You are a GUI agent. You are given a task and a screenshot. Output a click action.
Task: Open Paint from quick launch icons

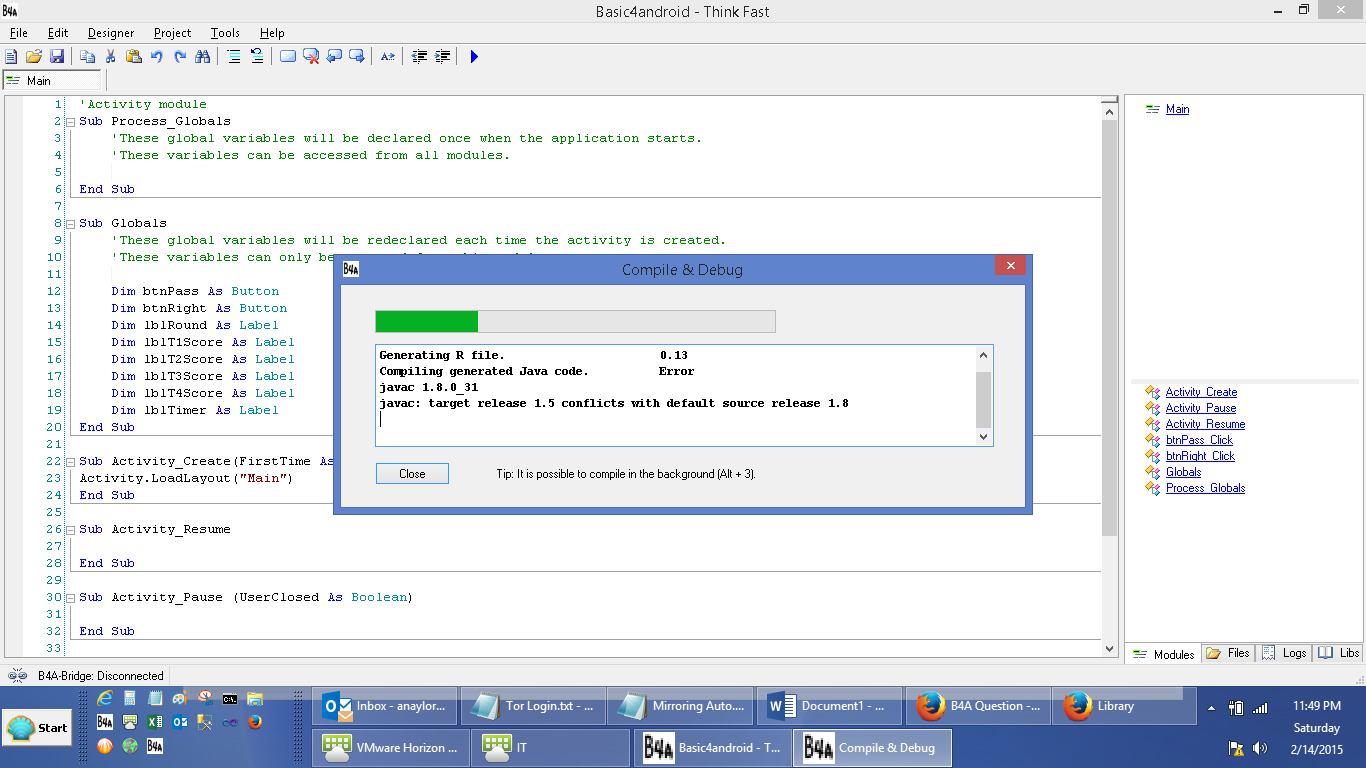180,698
